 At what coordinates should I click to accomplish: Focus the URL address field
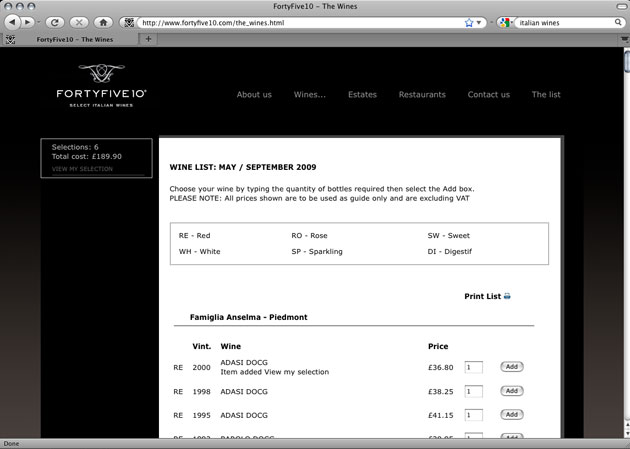301,23
